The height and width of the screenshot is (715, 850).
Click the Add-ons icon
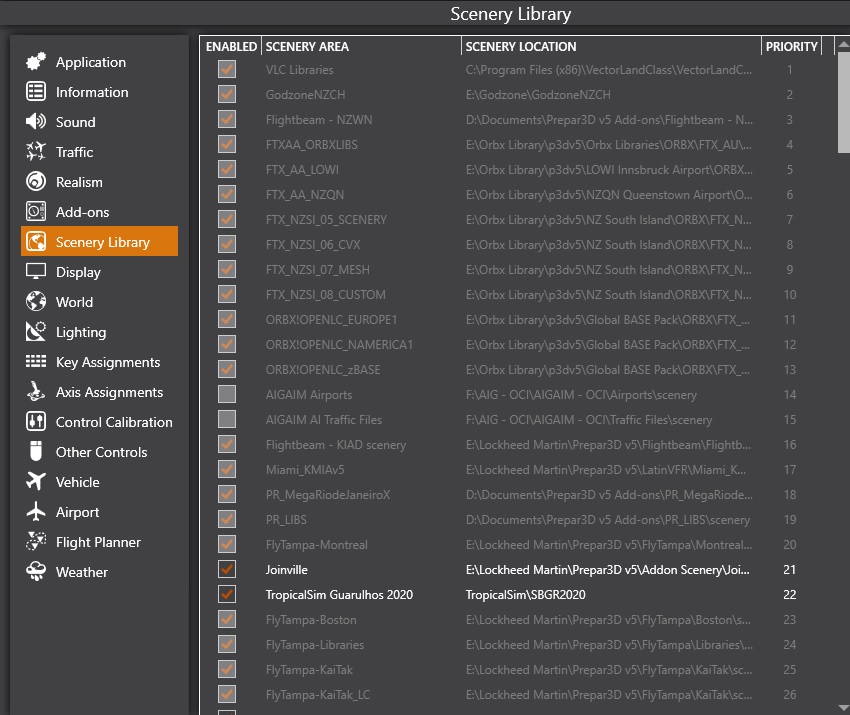36,211
